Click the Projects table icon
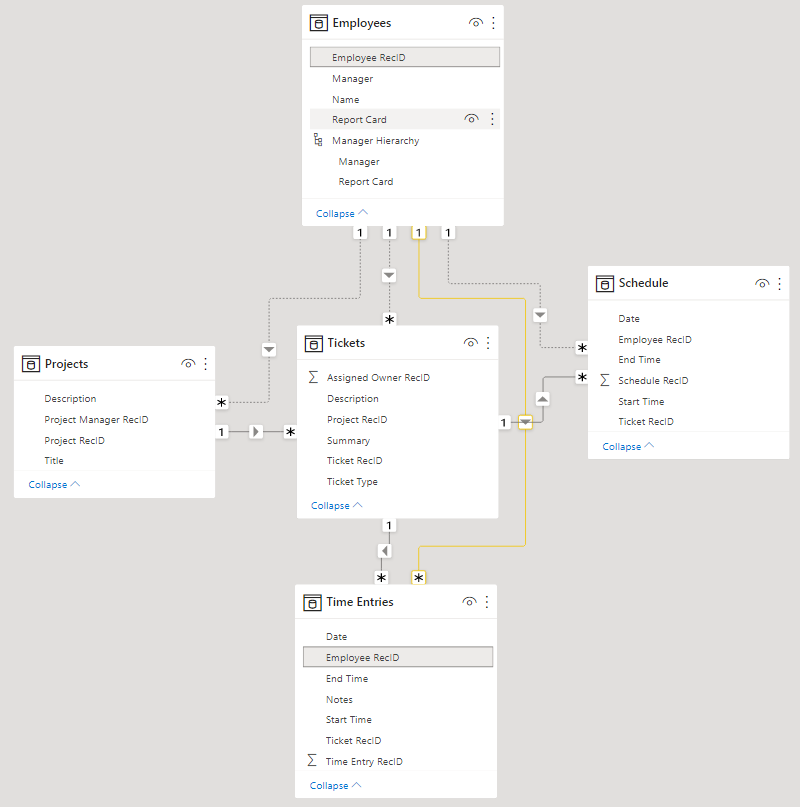 pyautogui.click(x=31, y=364)
